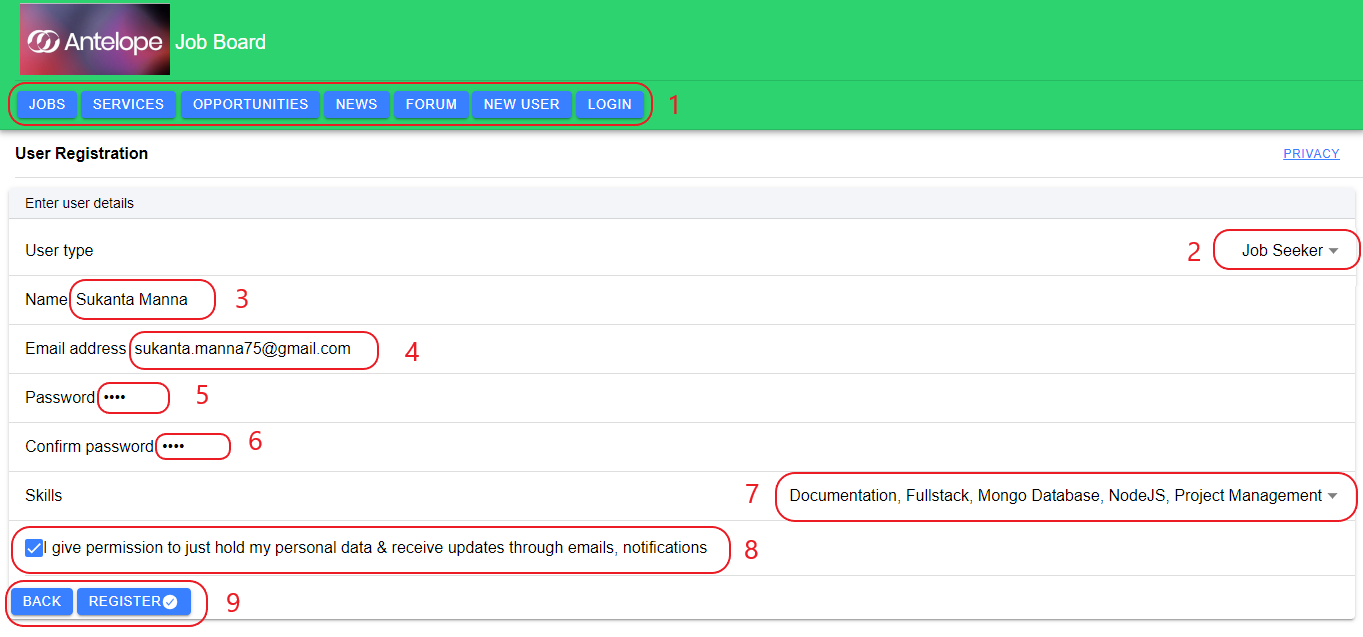
Task: Click the Antelope logo image
Action: click(x=95, y=40)
